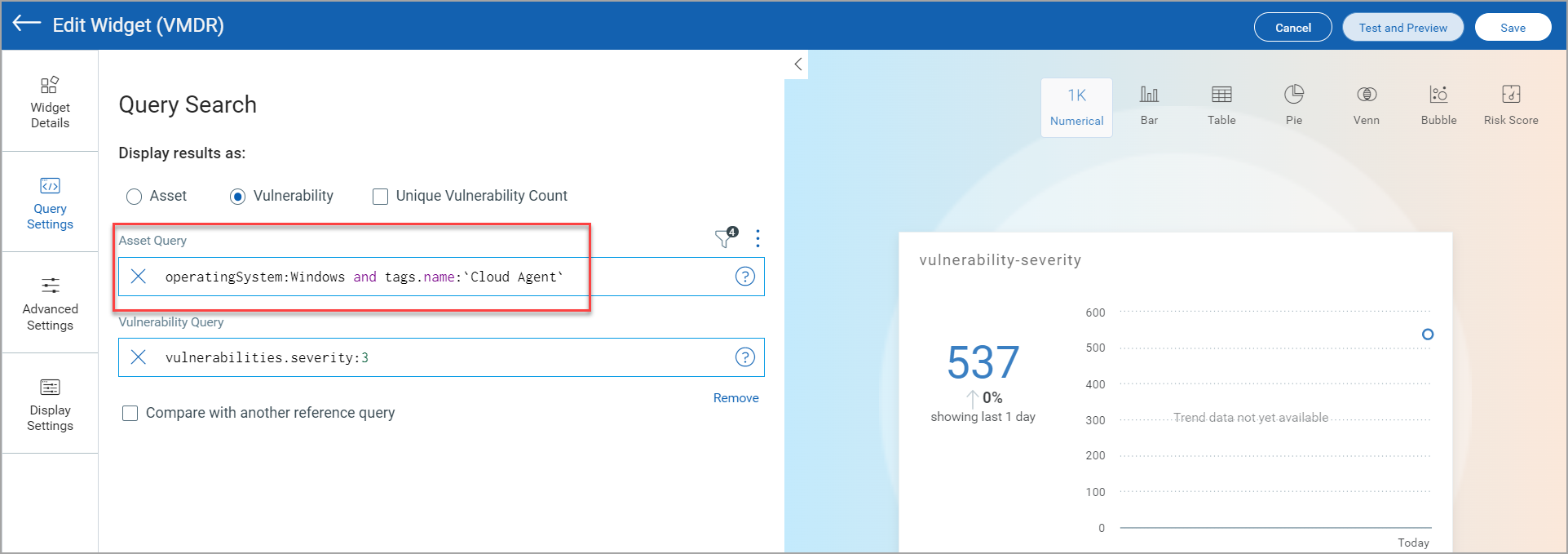Open the three-dot options menu
Screen dimensions: 1568x554
758,238
